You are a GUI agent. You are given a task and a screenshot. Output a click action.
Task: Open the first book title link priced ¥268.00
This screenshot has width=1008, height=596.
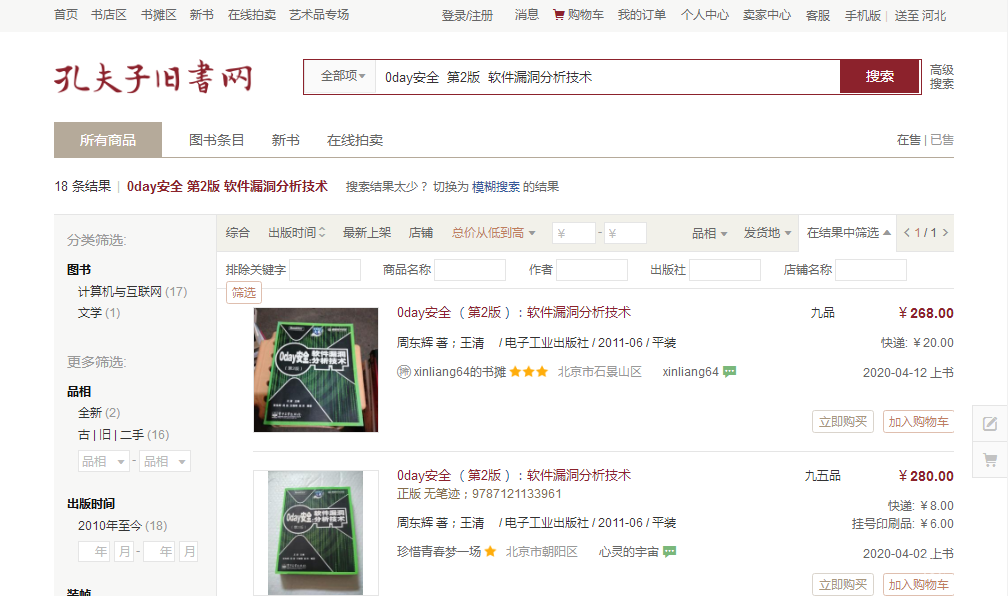coord(514,312)
